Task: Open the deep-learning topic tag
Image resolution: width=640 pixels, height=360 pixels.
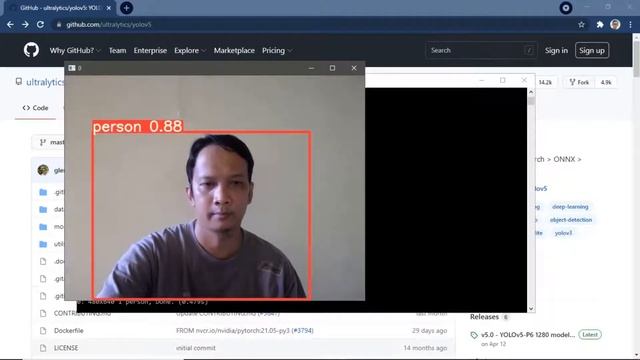Action: coord(570,207)
